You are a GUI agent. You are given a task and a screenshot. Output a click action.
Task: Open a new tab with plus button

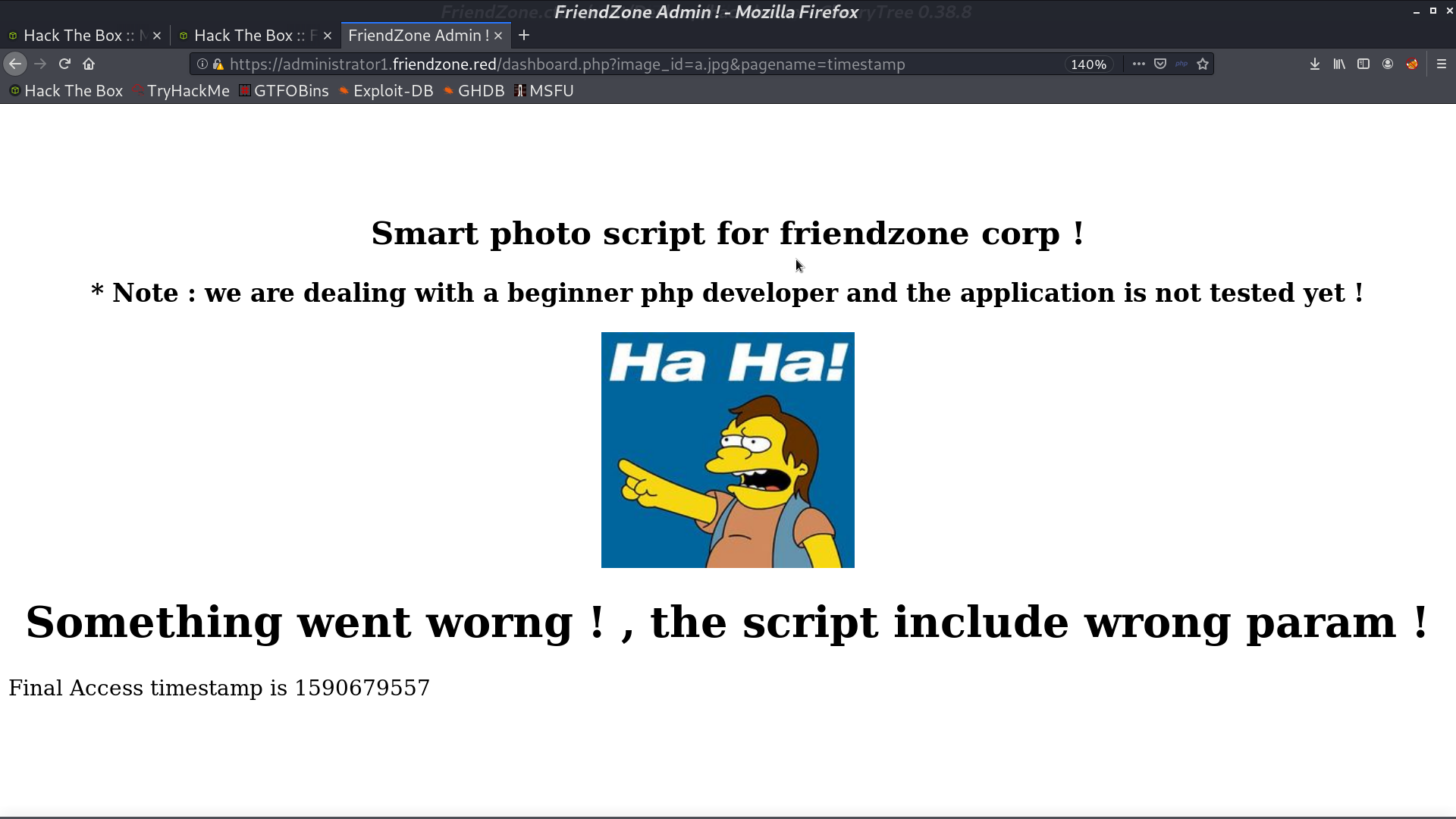pos(524,36)
